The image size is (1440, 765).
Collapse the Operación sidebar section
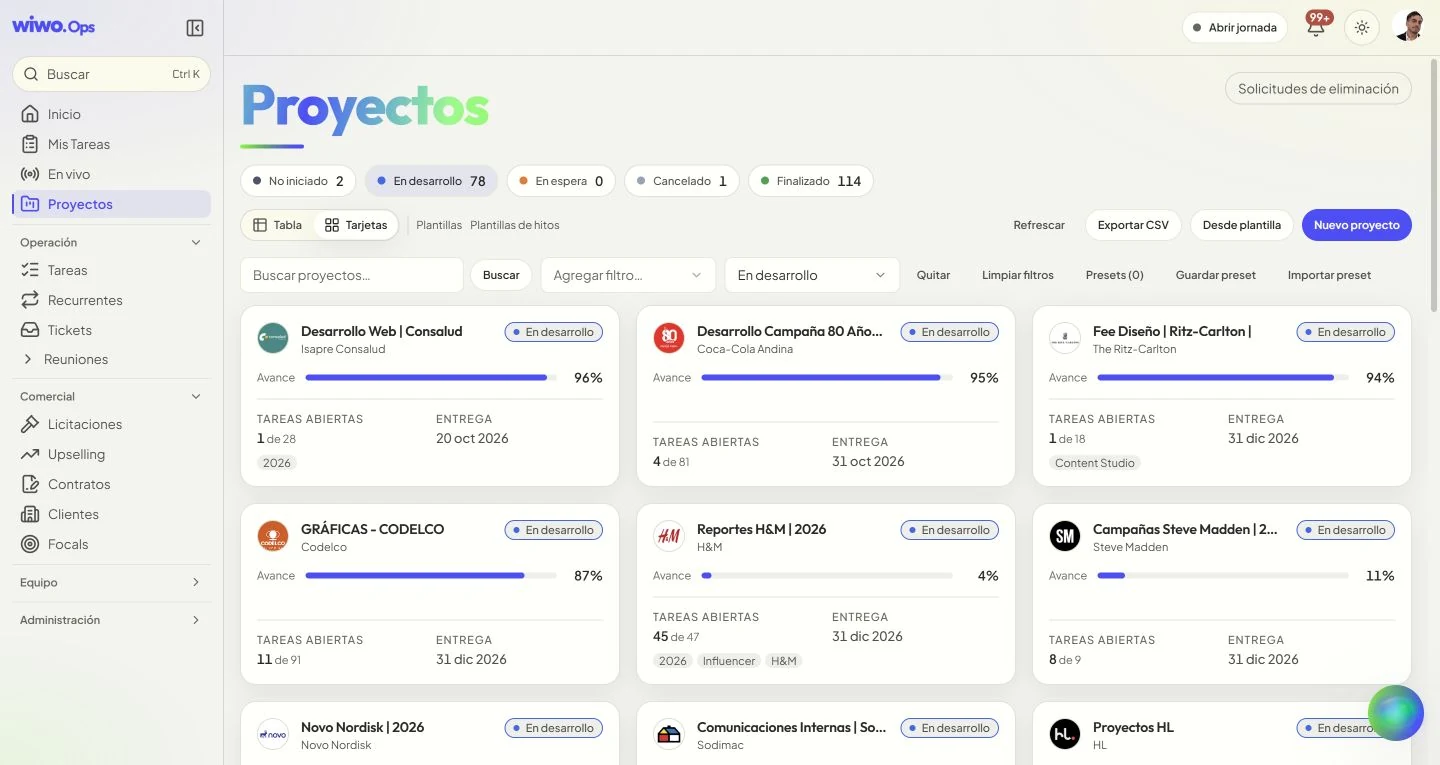click(x=112, y=242)
